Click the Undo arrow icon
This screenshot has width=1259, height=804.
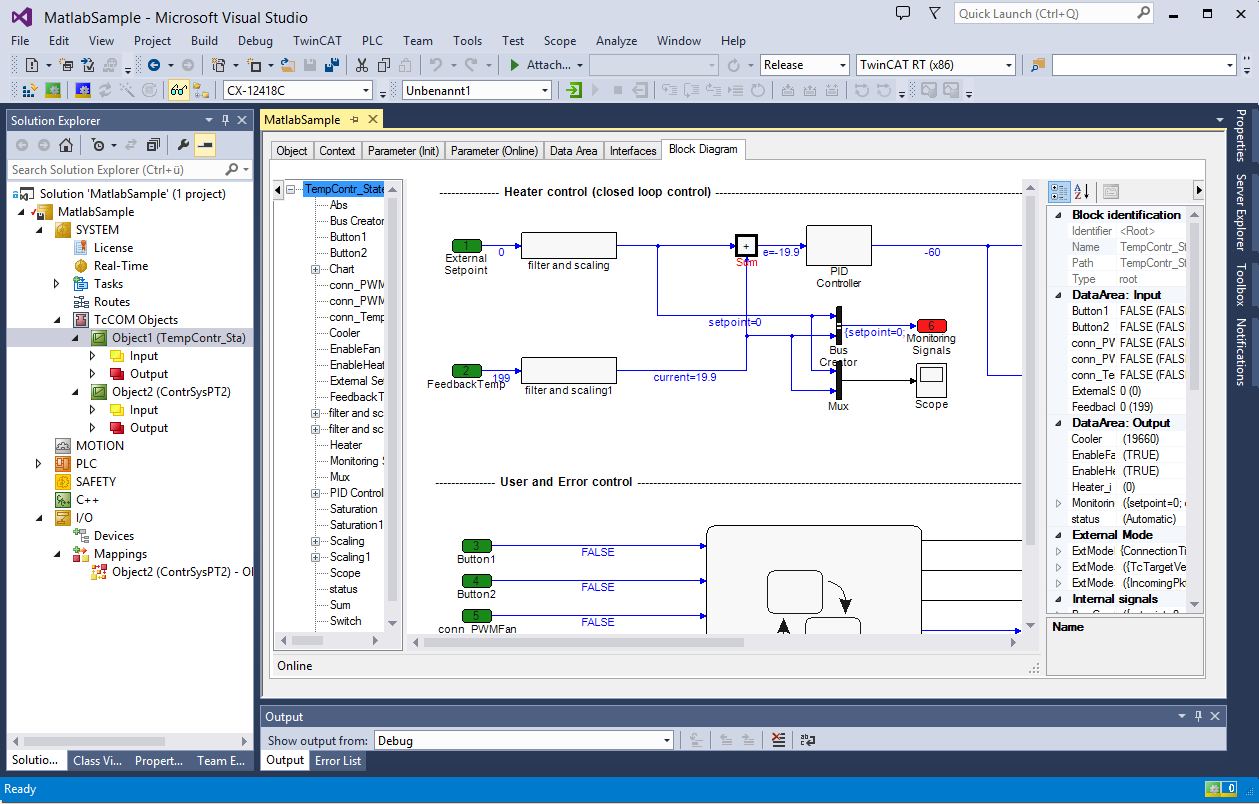point(436,65)
